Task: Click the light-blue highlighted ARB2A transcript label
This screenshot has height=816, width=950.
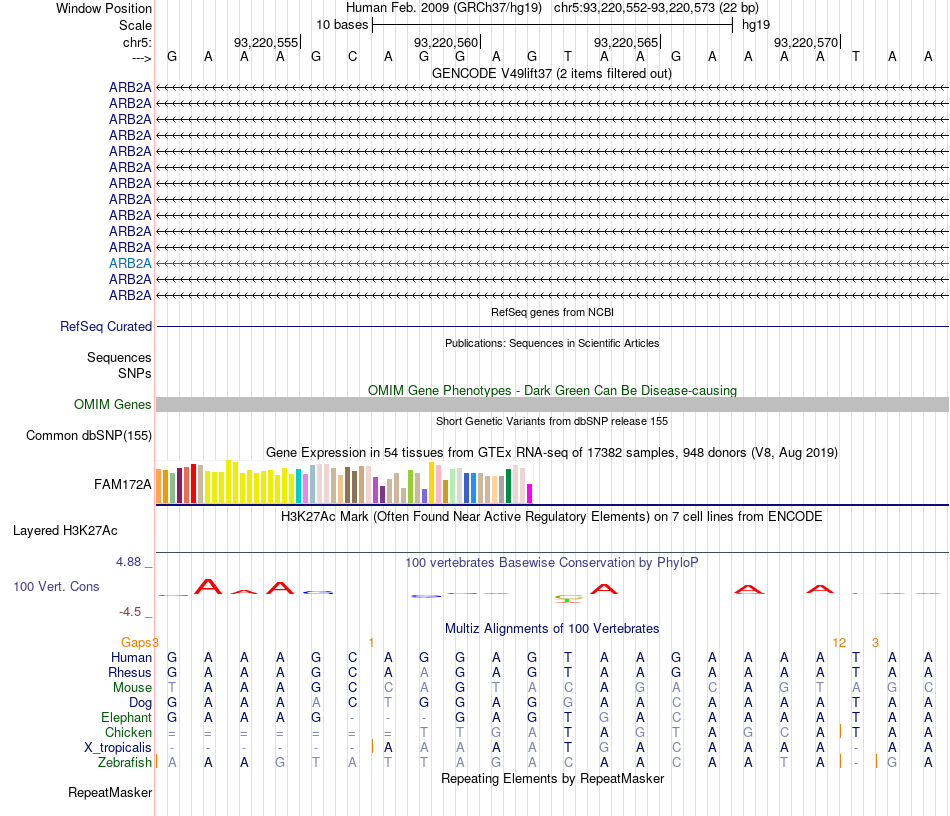Action: point(130,264)
